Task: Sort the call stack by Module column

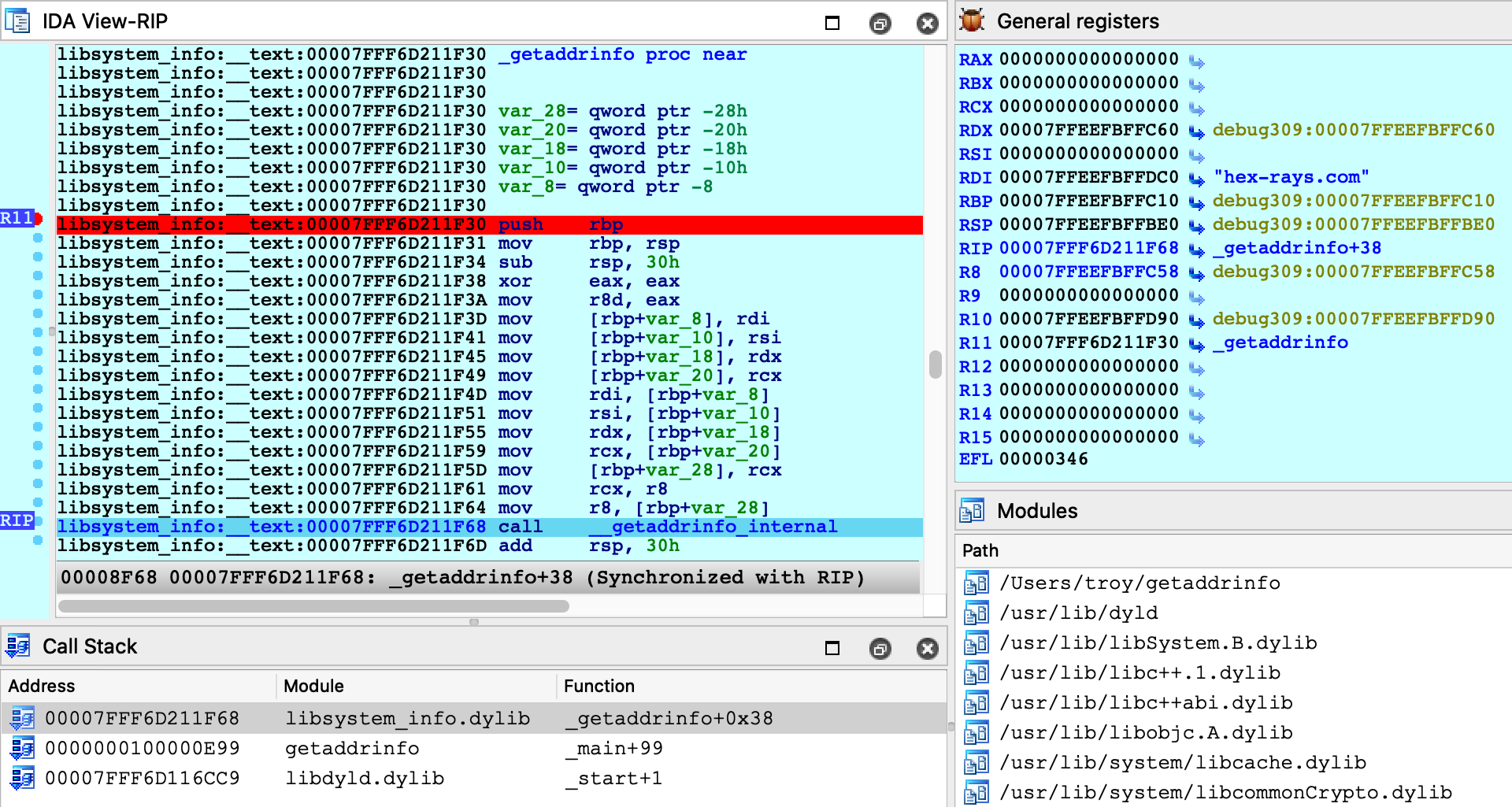Action: click(x=313, y=686)
